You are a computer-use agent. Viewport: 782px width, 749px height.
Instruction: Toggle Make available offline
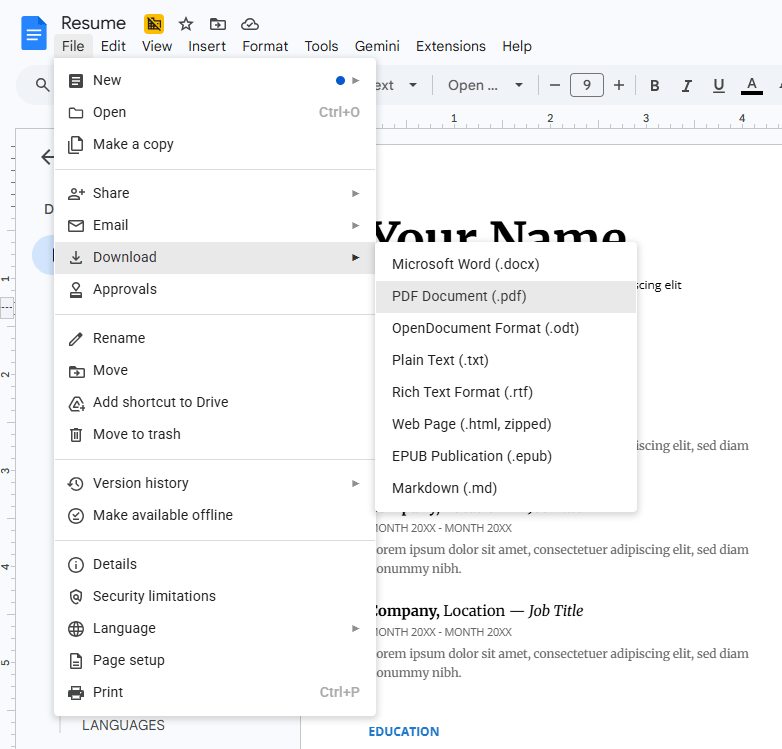pos(215,515)
